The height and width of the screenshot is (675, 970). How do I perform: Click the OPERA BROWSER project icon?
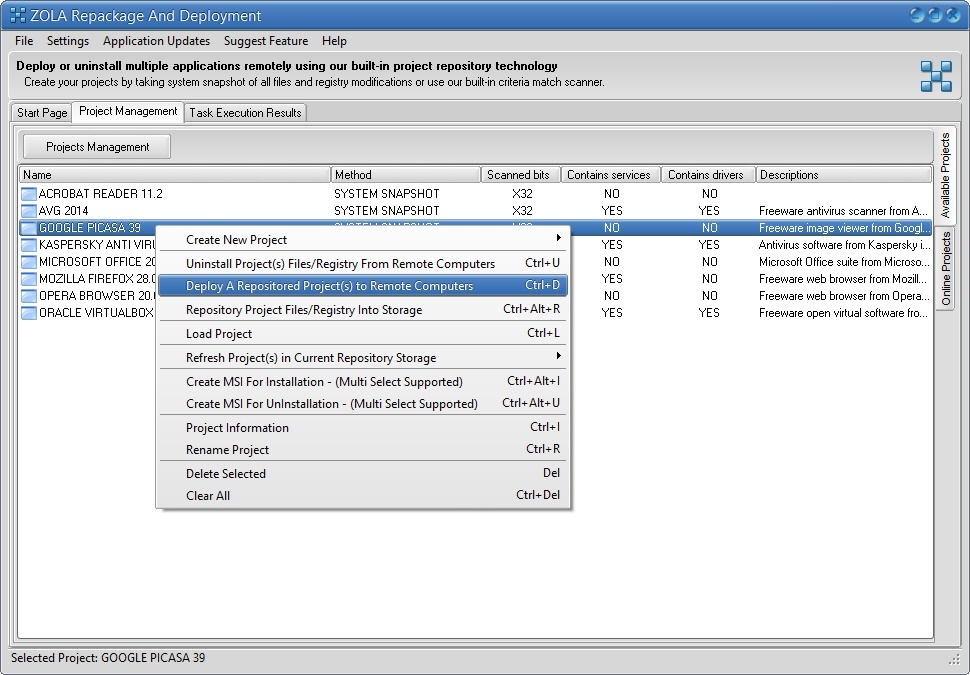(29, 296)
